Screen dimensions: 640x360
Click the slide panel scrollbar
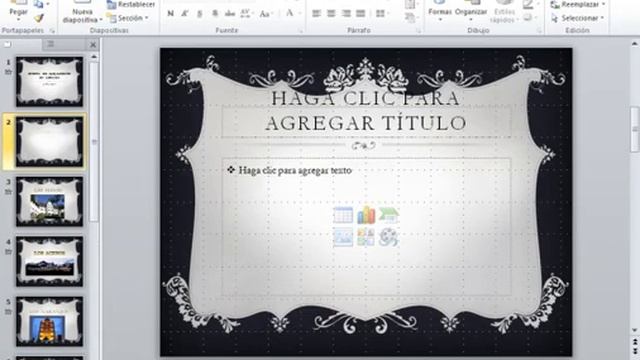coord(94,142)
